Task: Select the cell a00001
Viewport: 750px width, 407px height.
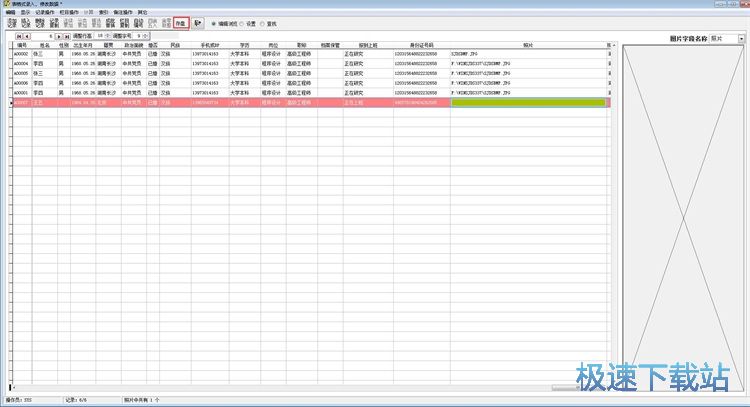Action: pyautogui.click(x=22, y=93)
